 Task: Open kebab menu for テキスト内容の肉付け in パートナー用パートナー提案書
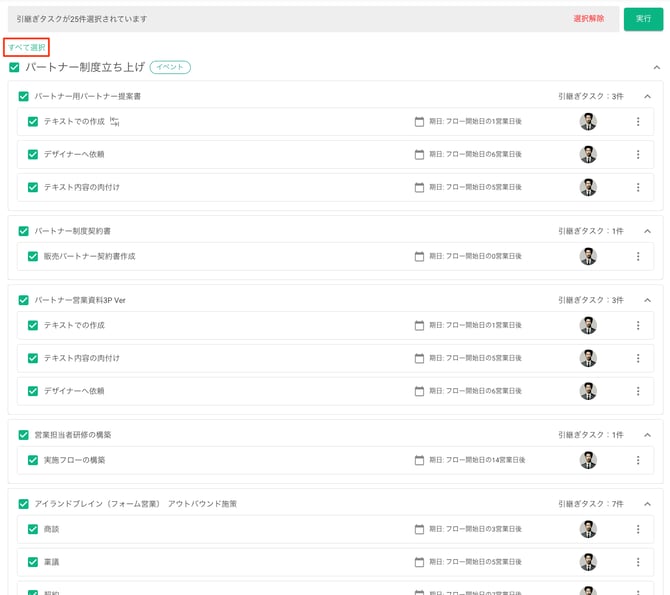point(638,187)
